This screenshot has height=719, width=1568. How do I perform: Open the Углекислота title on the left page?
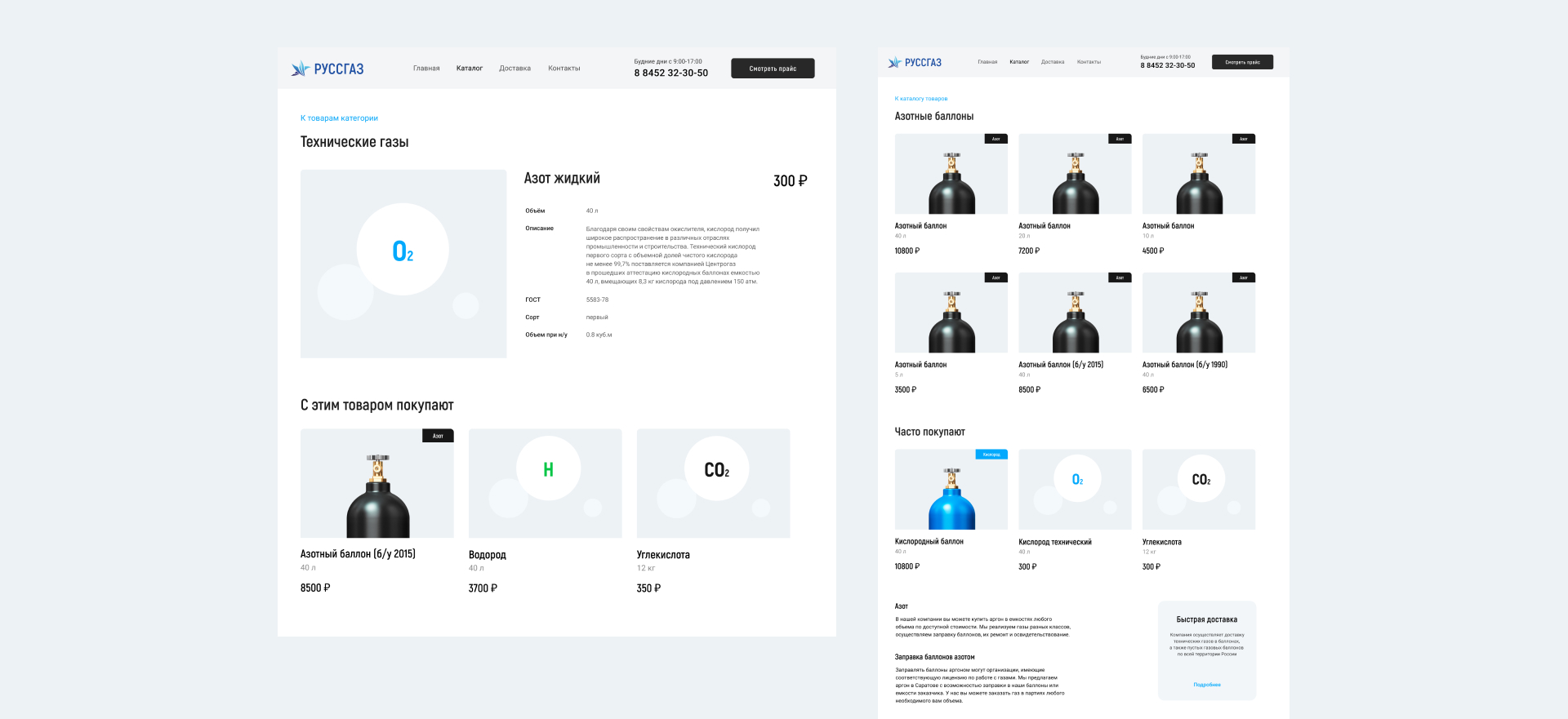pos(663,555)
